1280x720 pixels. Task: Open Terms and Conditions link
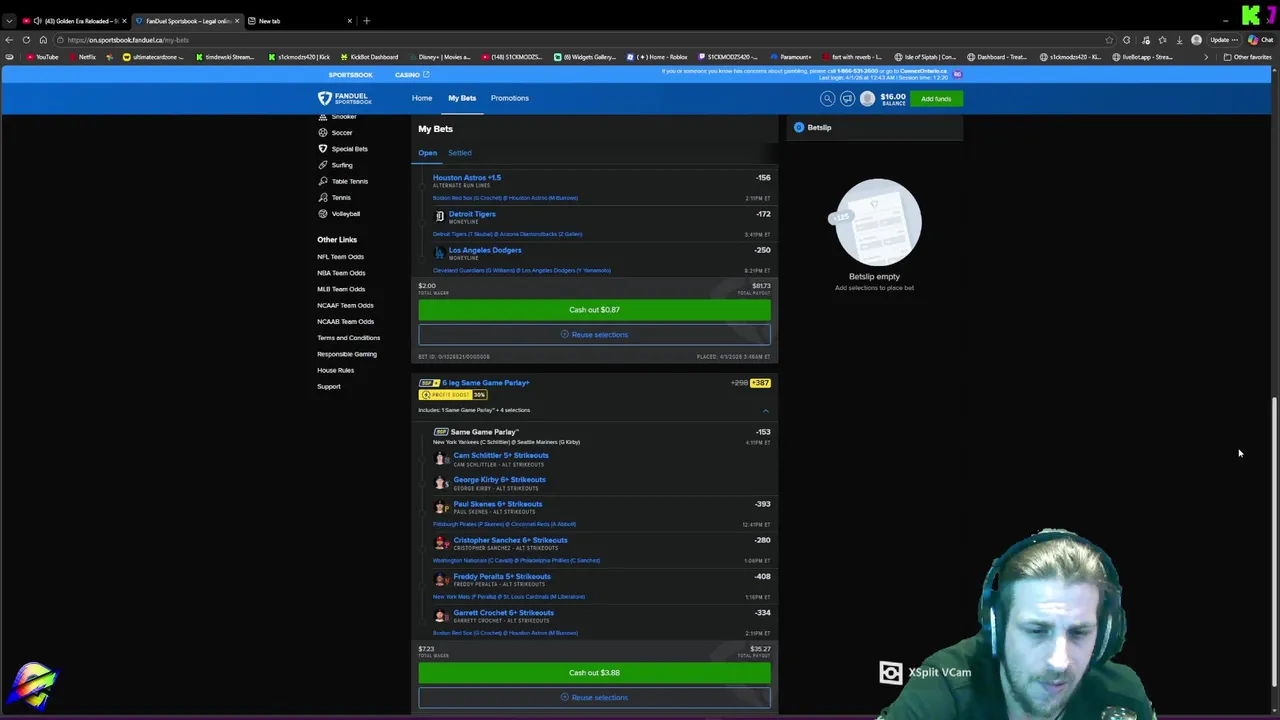[349, 338]
